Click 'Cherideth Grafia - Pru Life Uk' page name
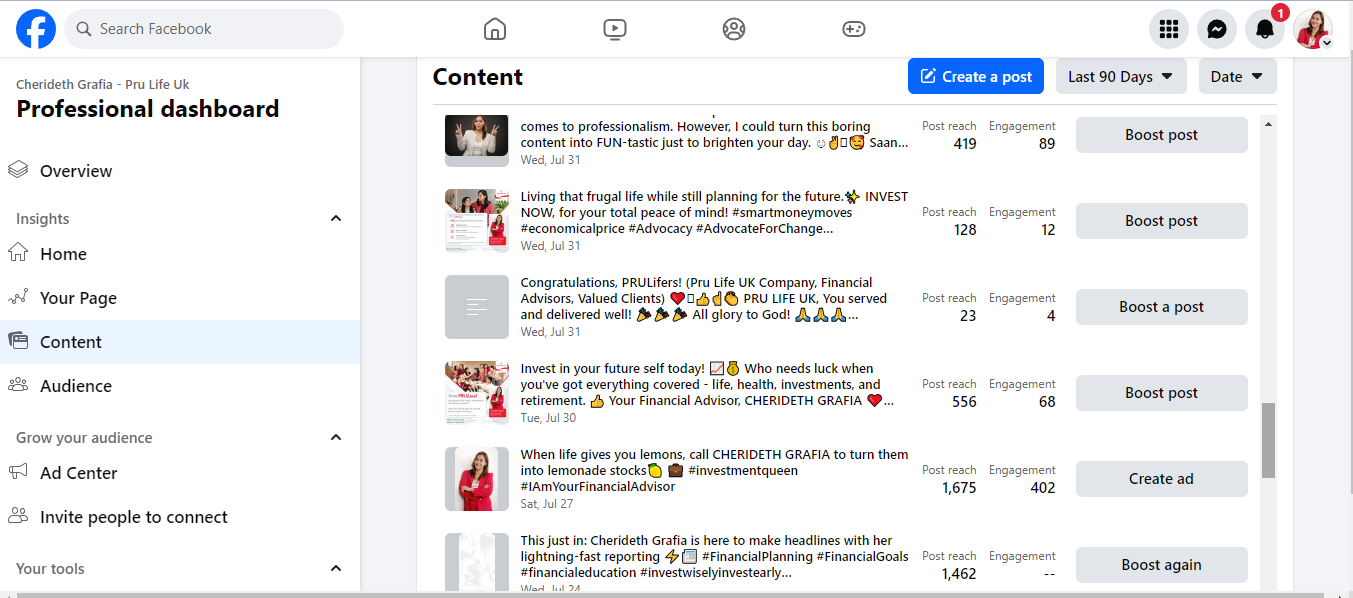The height and width of the screenshot is (598, 1353). [x=103, y=85]
